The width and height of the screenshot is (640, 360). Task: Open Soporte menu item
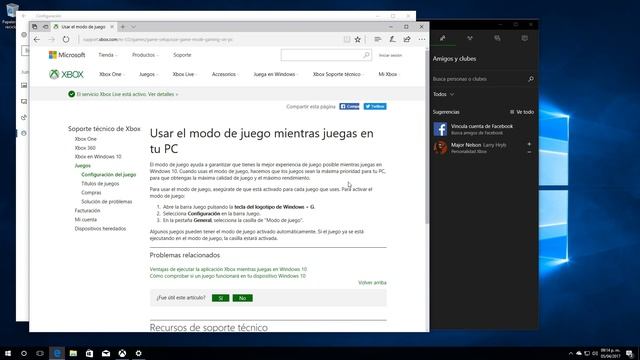point(182,55)
